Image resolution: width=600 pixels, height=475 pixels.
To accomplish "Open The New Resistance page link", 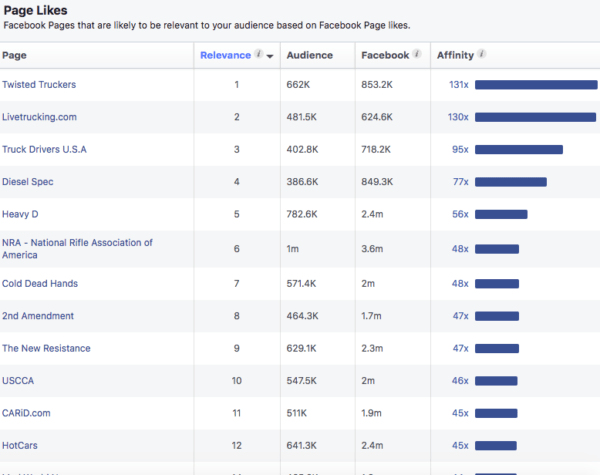I will point(46,348).
